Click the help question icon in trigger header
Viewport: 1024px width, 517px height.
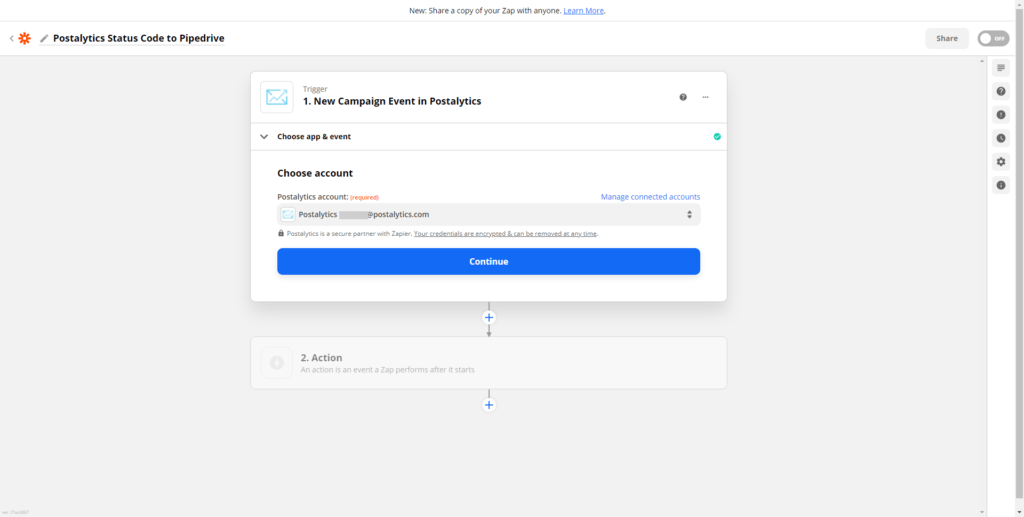(683, 97)
